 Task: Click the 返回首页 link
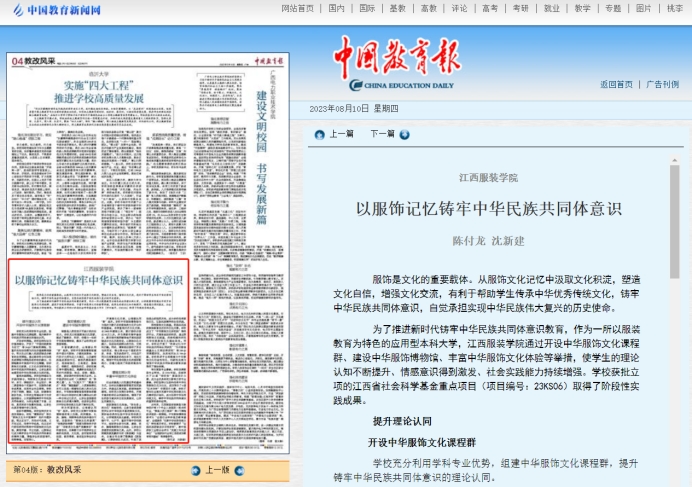point(616,85)
